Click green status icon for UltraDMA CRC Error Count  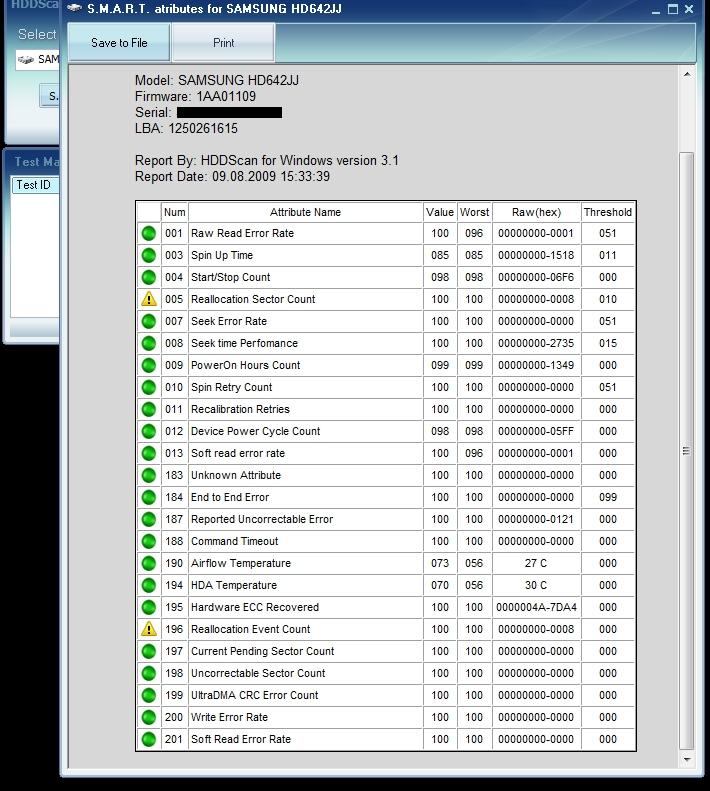point(149,695)
